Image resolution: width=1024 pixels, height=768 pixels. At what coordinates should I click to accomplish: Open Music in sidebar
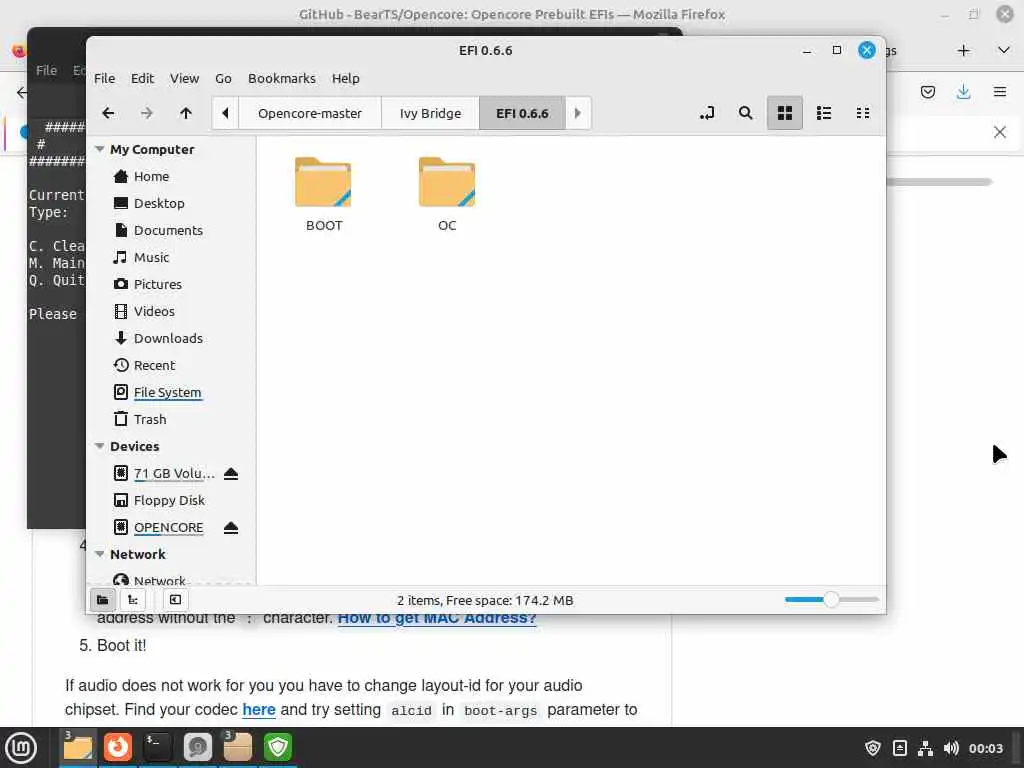tap(152, 257)
